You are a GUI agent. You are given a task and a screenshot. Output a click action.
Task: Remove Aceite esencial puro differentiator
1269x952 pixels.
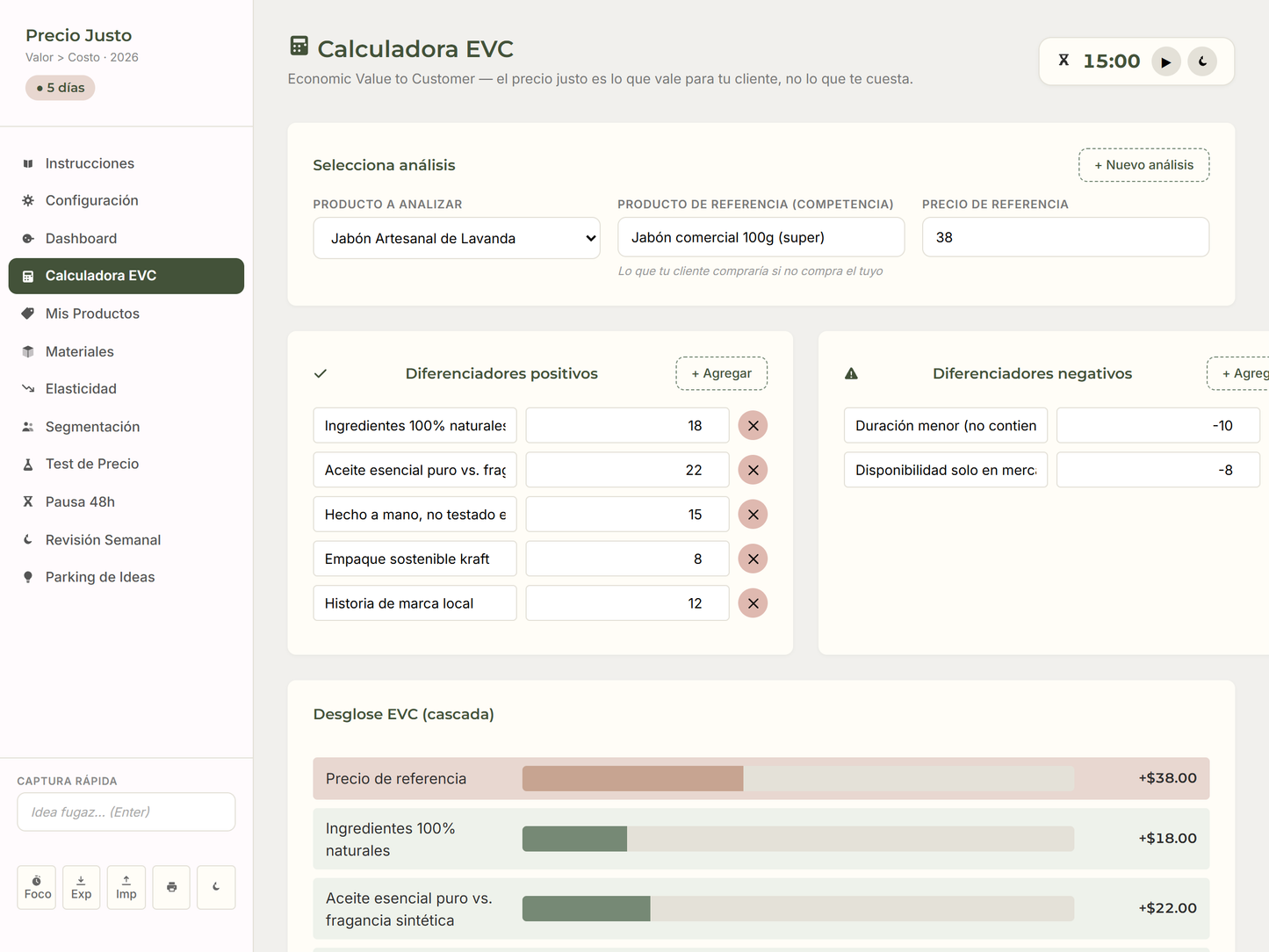753,470
